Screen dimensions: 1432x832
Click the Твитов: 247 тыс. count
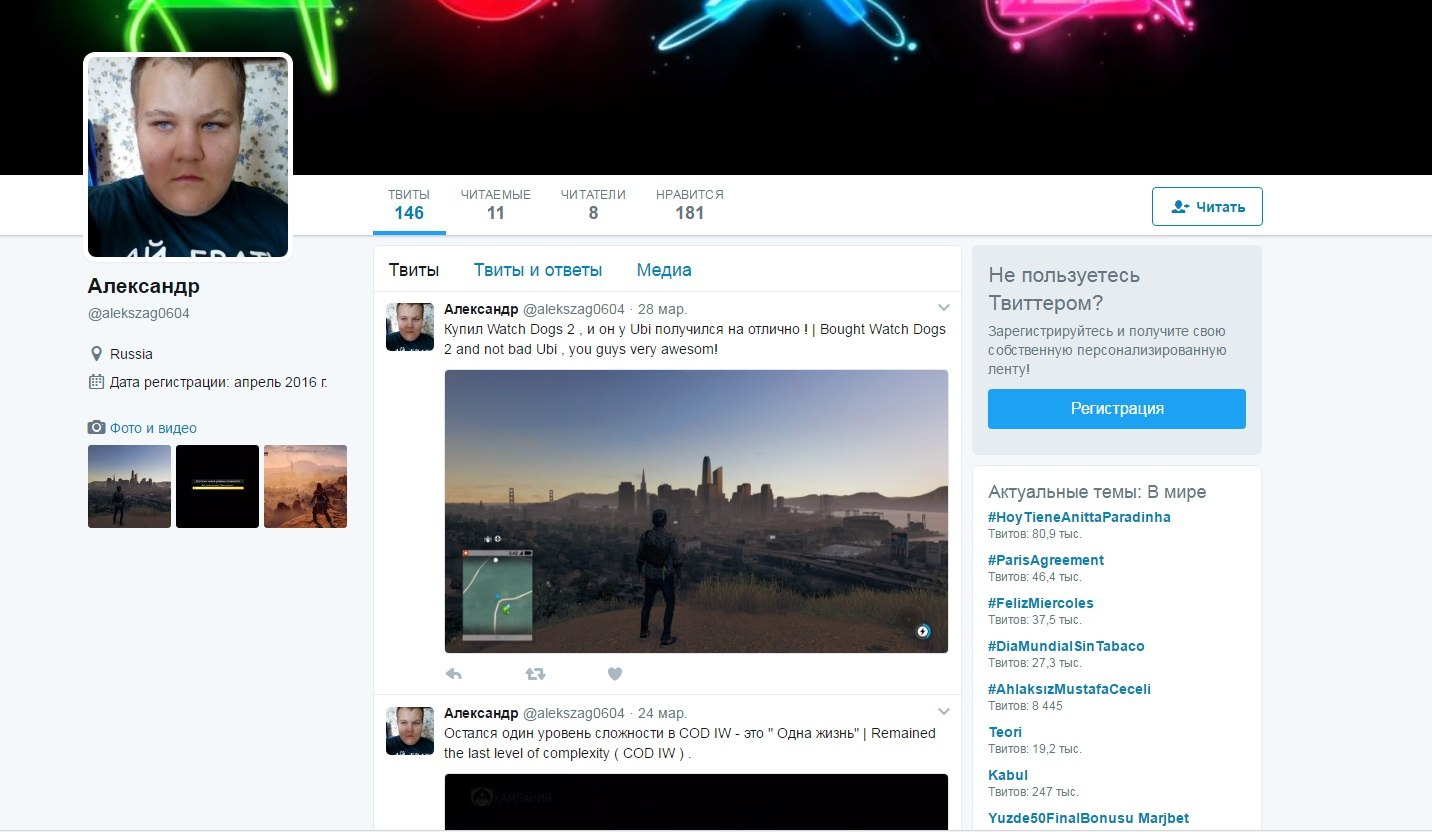[x=1035, y=792]
